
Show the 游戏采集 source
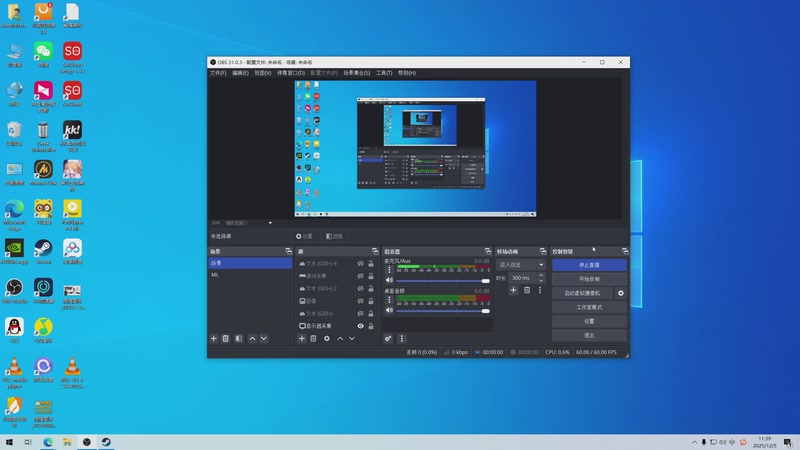360,276
